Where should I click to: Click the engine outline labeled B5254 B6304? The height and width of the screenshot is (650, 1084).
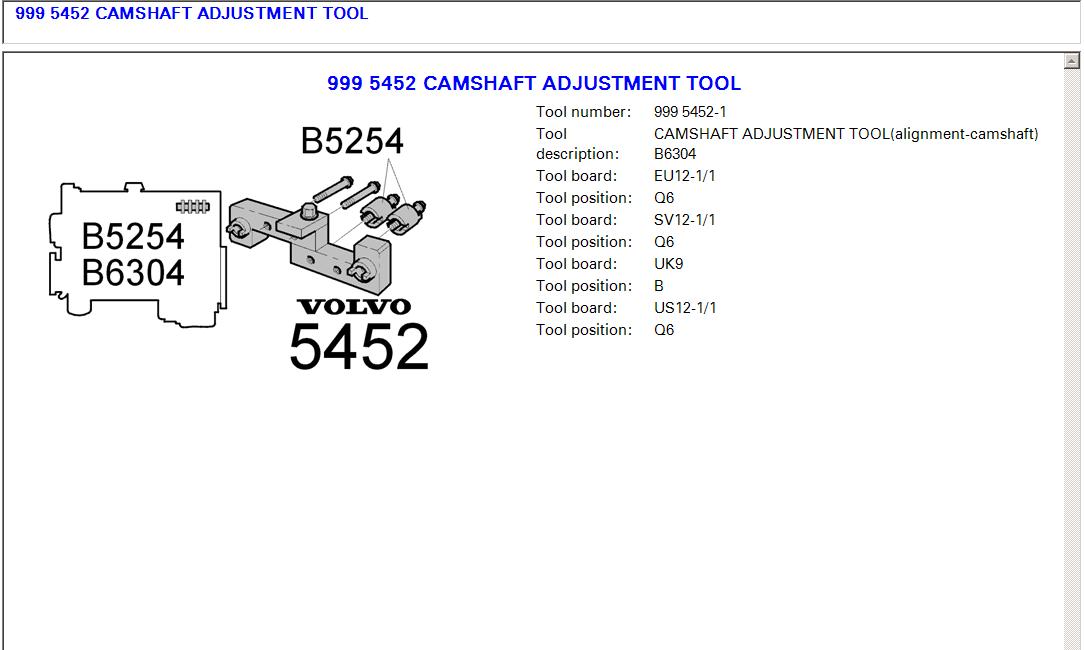(x=138, y=255)
